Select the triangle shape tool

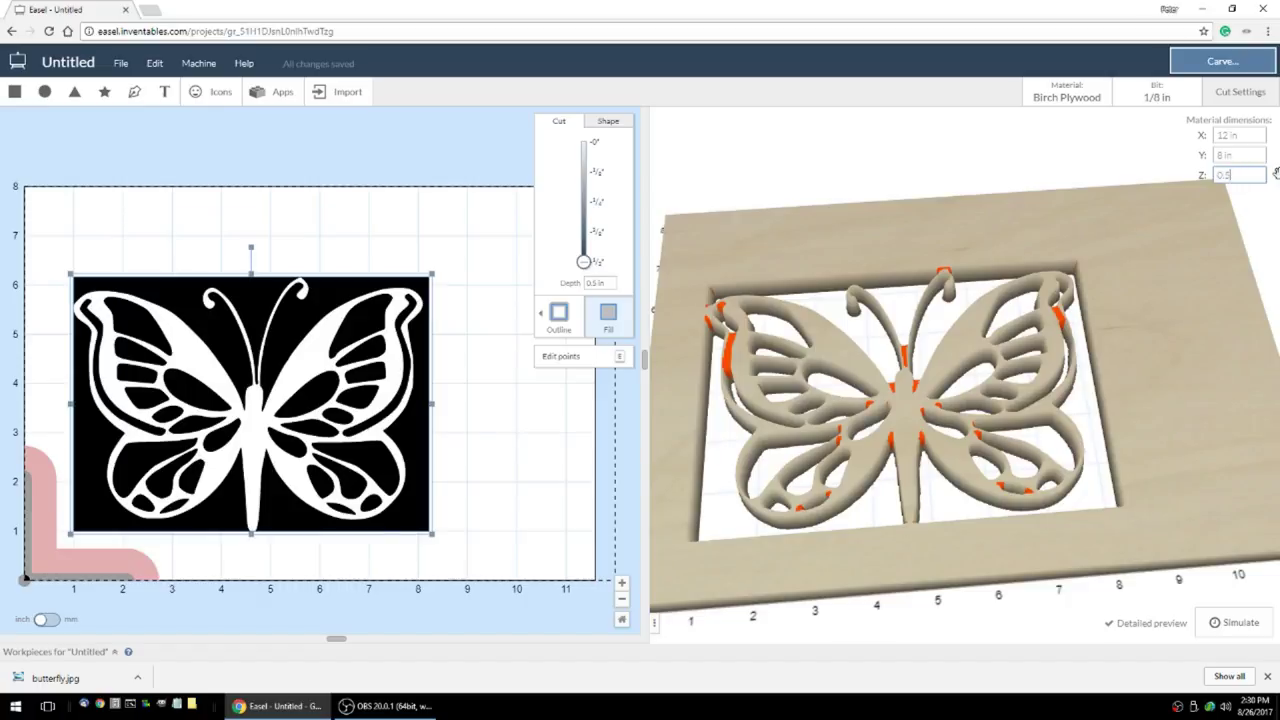coord(75,92)
